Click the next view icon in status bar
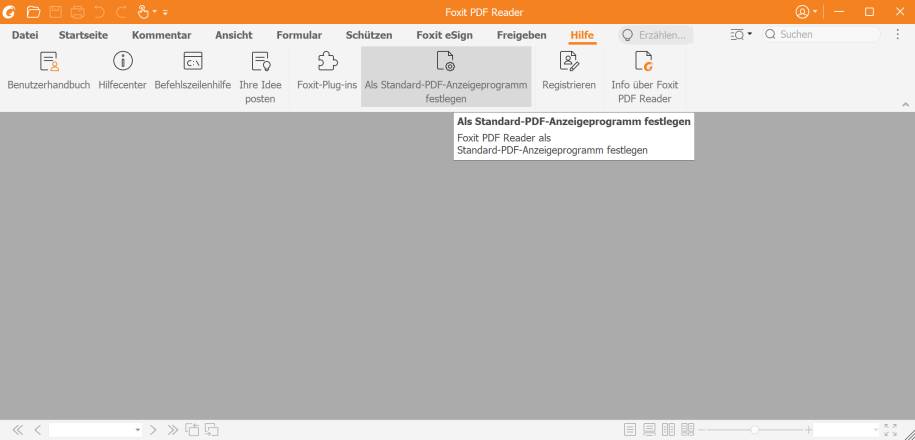The height and width of the screenshot is (440, 915). click(211, 430)
